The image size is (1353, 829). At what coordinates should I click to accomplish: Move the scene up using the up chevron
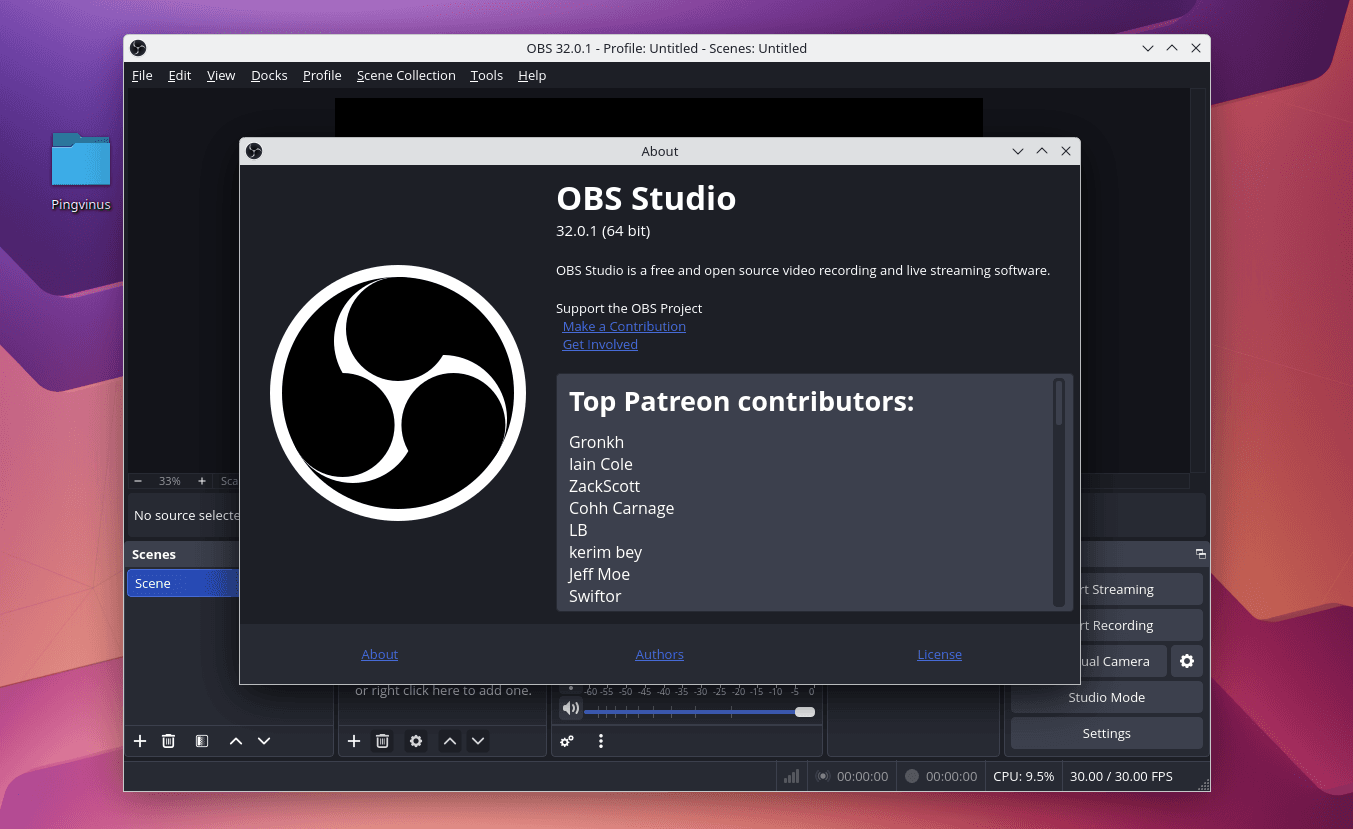(236, 741)
